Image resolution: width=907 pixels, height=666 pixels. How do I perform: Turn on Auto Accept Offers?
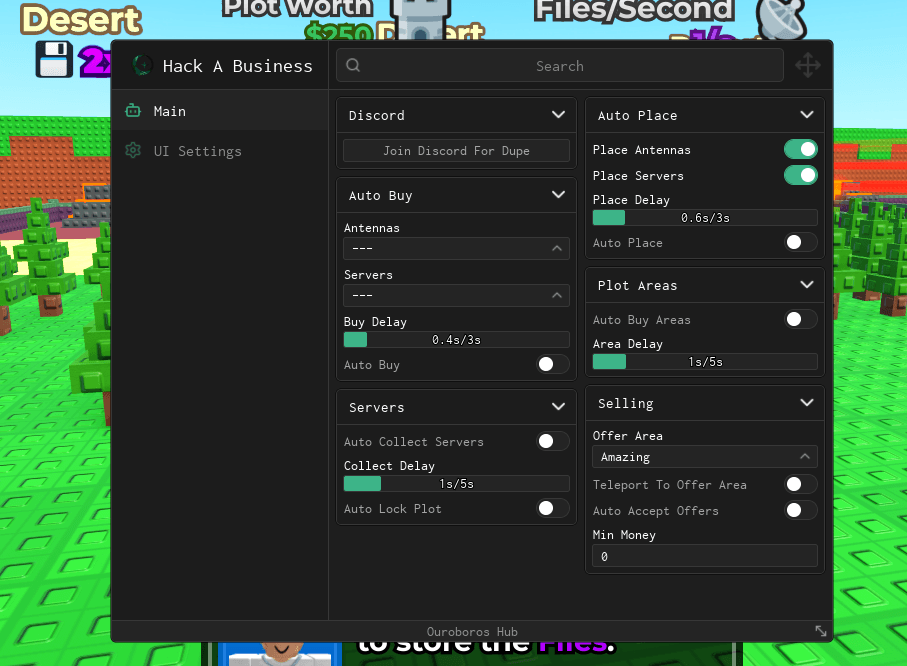click(801, 510)
